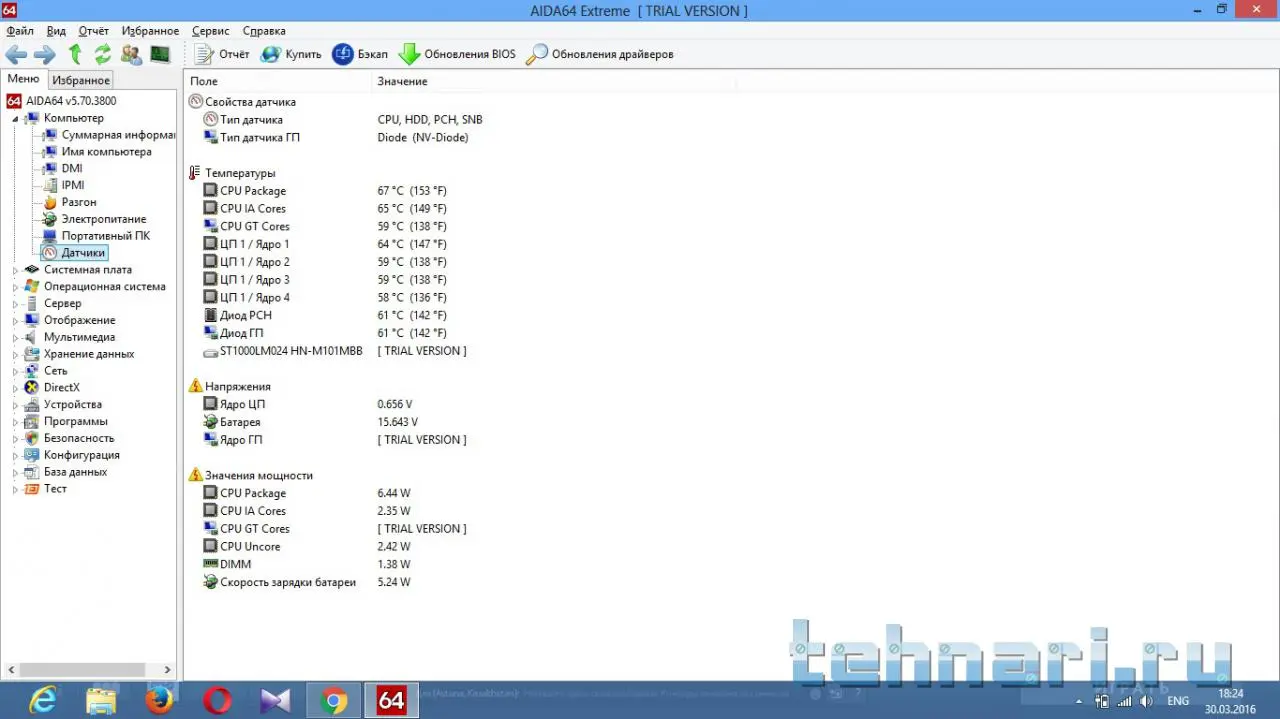Click the sidebar horizontal scrollbar right arrow

(x=169, y=670)
